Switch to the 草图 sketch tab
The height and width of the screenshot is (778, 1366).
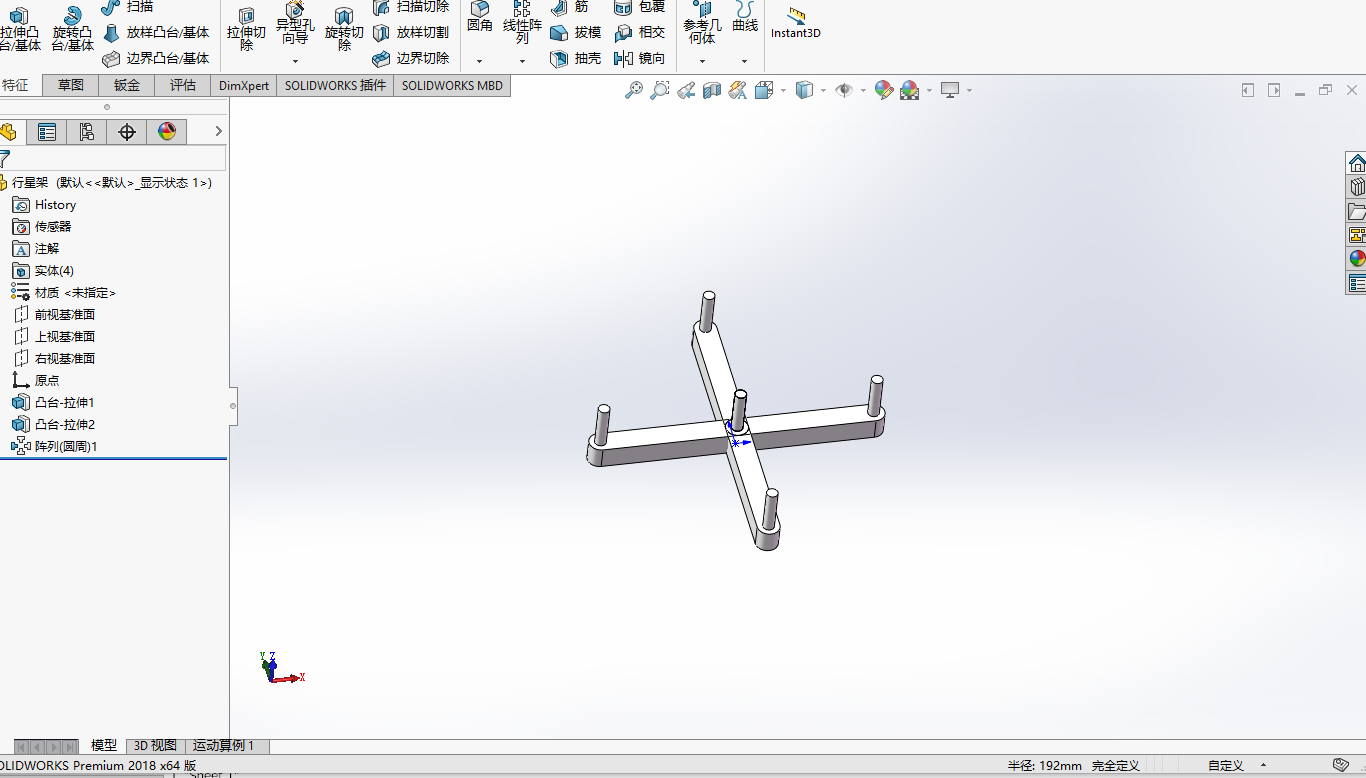tap(71, 85)
